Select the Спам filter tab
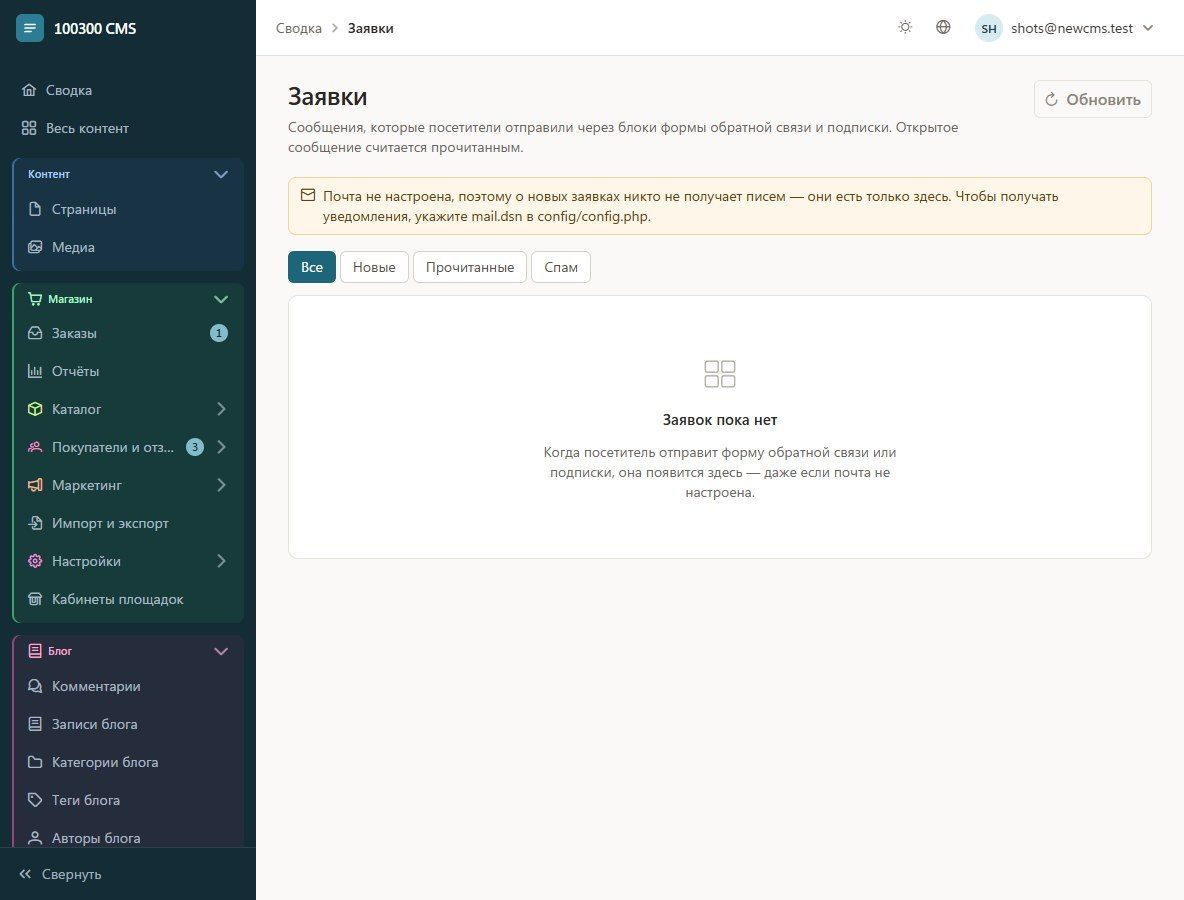This screenshot has width=1184, height=900. click(x=561, y=267)
